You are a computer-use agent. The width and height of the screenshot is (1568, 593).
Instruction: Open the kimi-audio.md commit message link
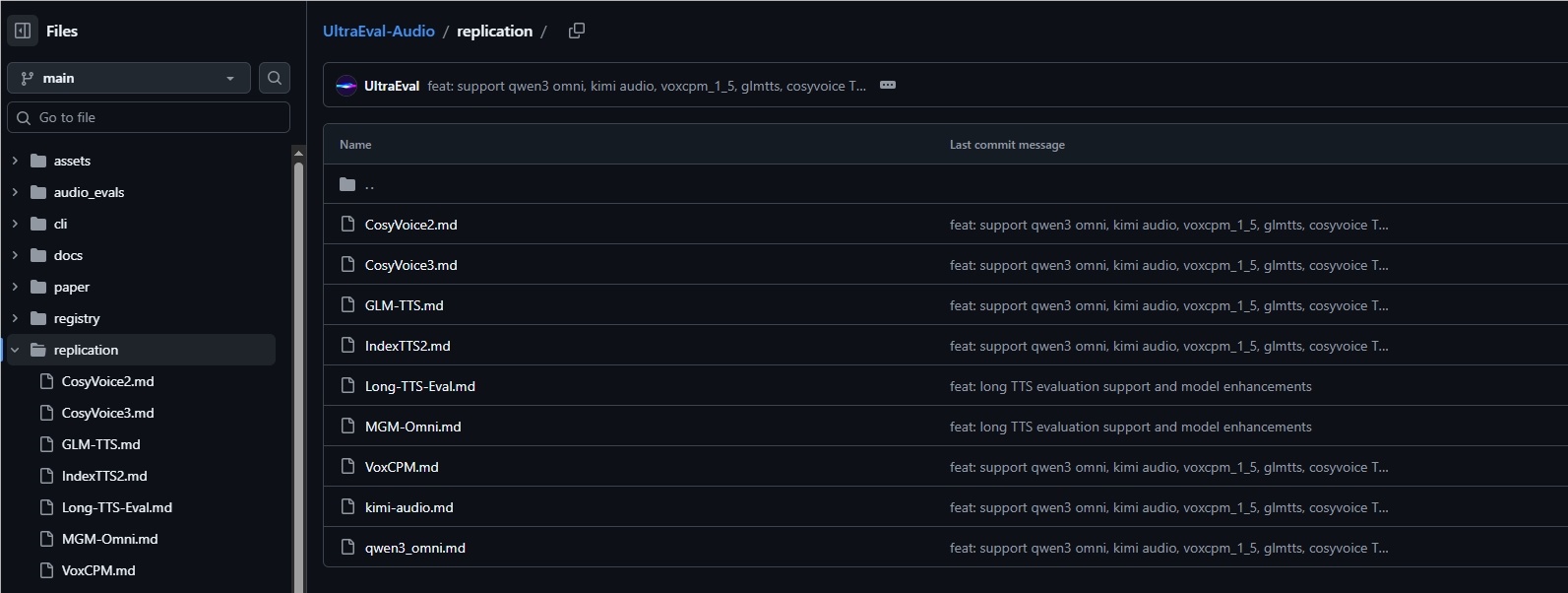[1168, 507]
